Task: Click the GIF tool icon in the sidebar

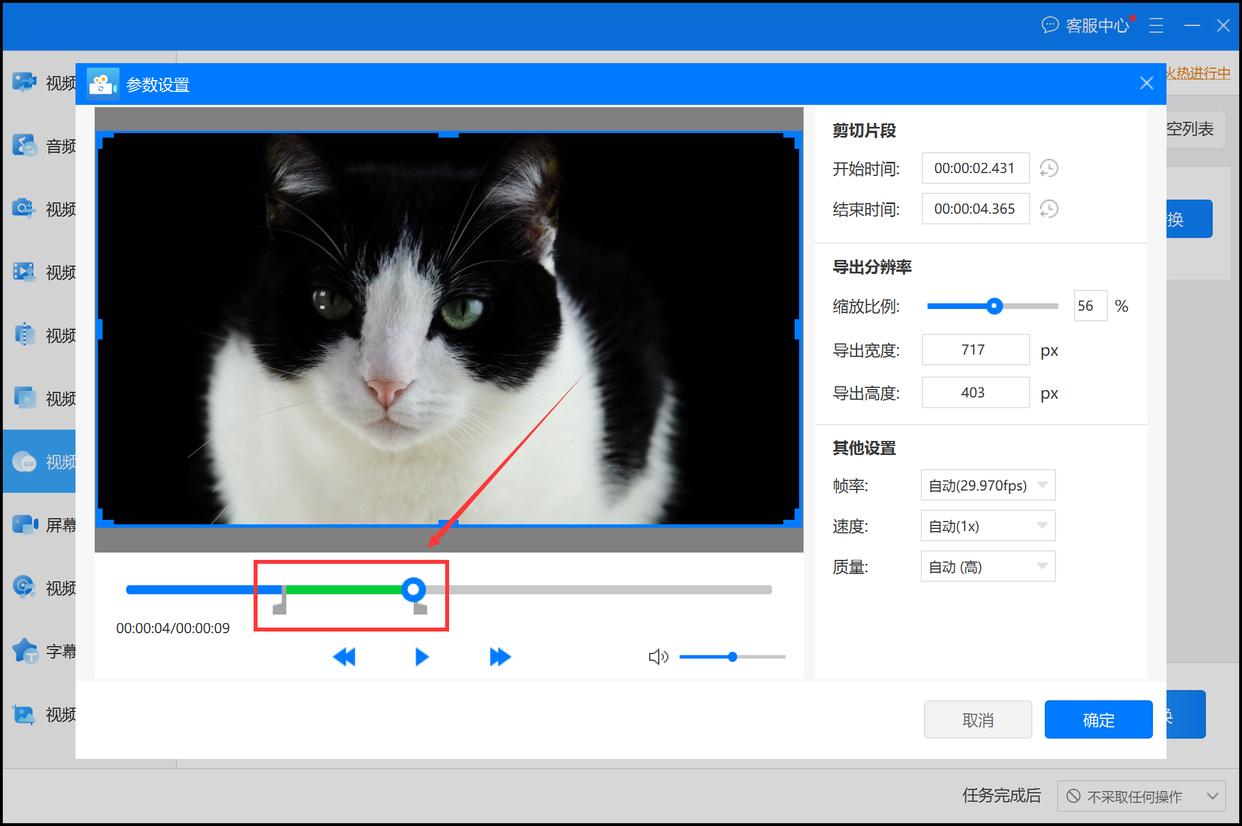Action: (25, 461)
